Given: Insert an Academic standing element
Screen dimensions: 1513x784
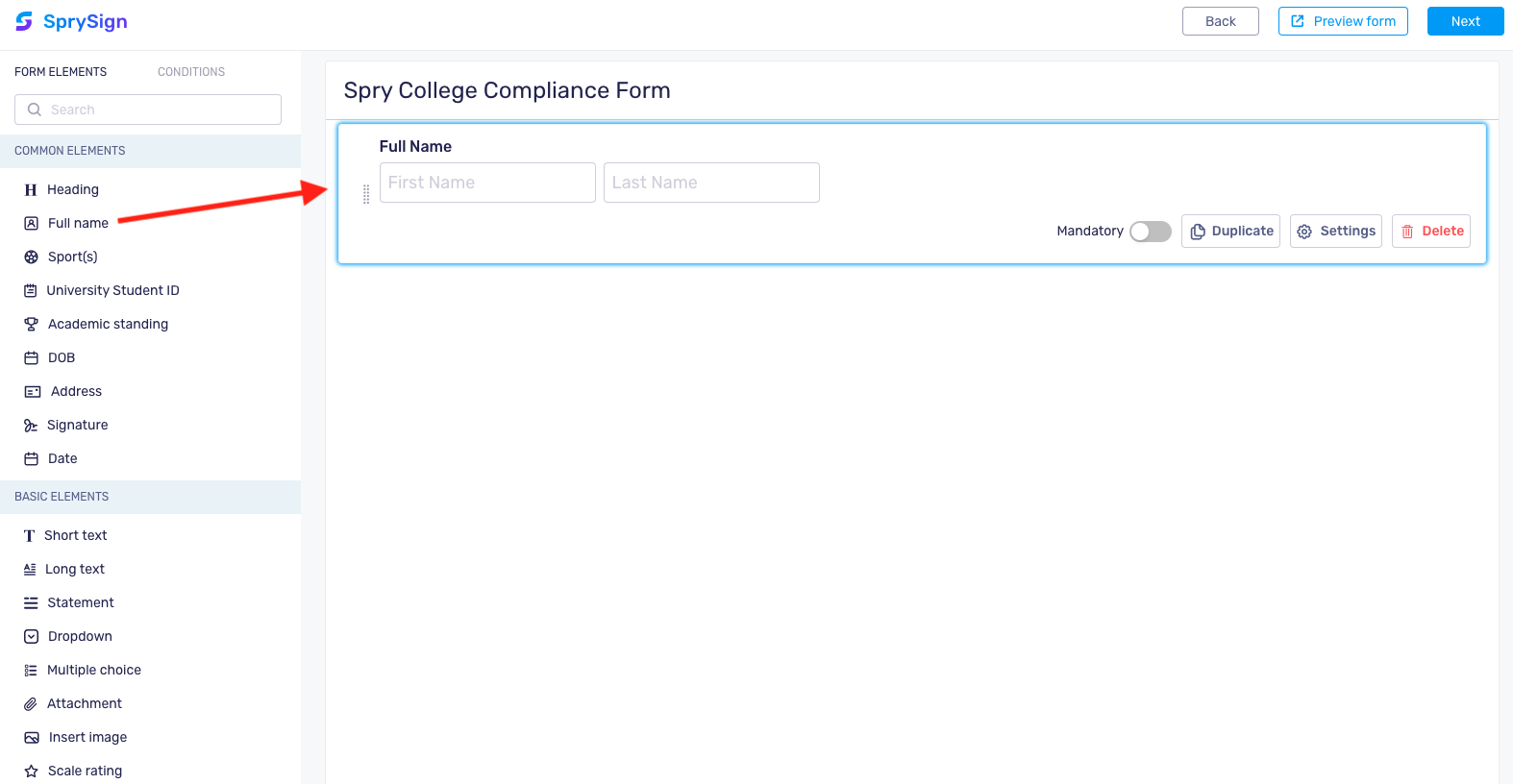Looking at the screenshot, I should tap(107, 324).
